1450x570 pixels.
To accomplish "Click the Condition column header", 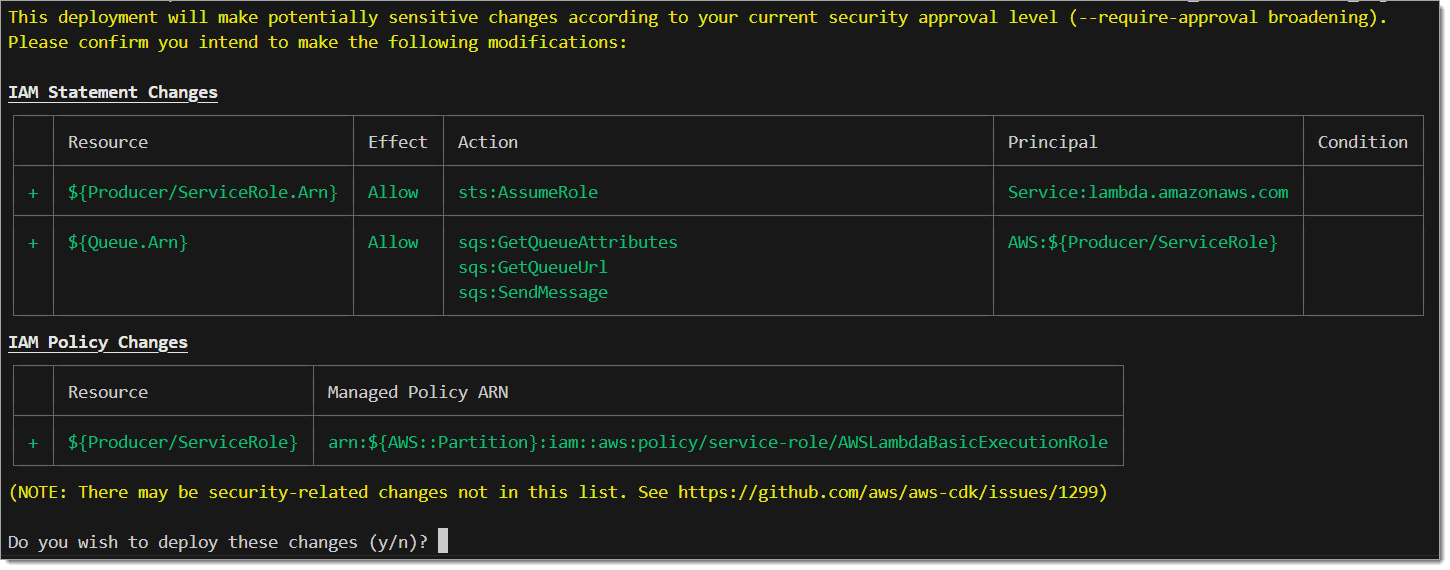I will 1363,142.
